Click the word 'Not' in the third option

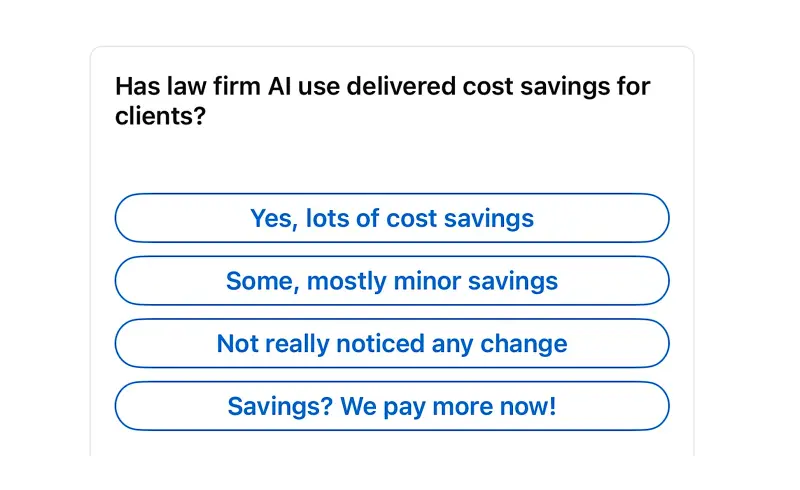click(x=237, y=344)
